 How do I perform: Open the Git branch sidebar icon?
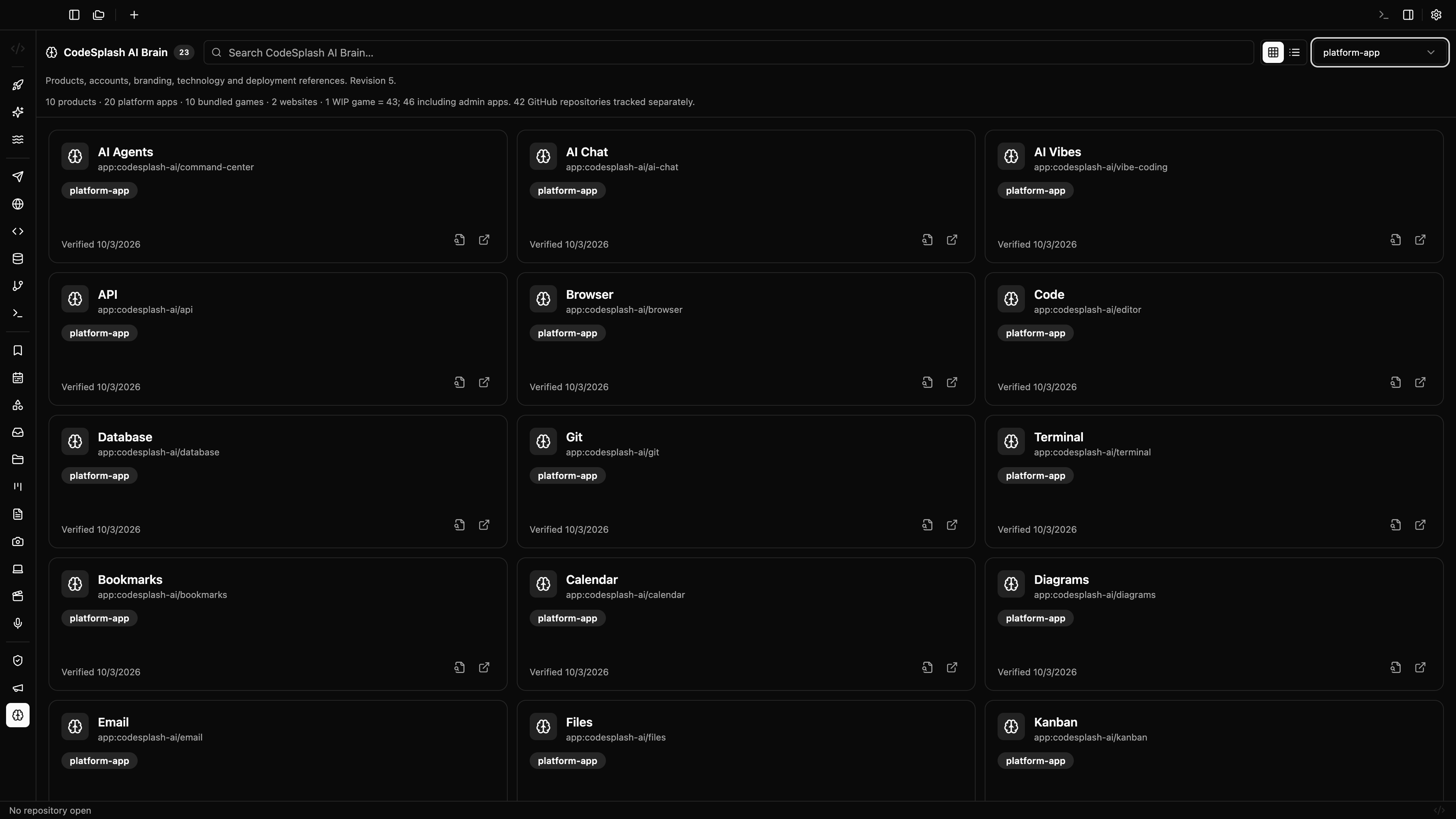[x=17, y=286]
